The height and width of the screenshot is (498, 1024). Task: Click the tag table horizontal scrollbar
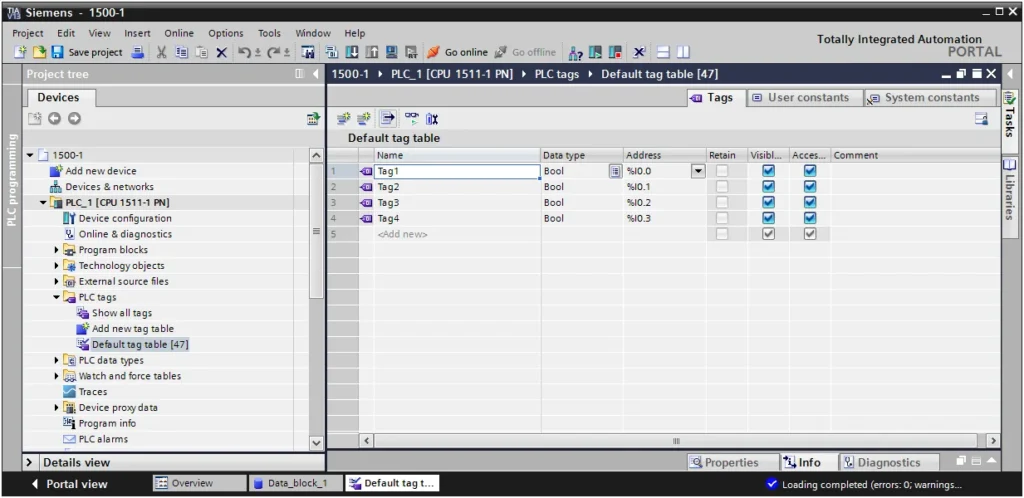pos(676,441)
